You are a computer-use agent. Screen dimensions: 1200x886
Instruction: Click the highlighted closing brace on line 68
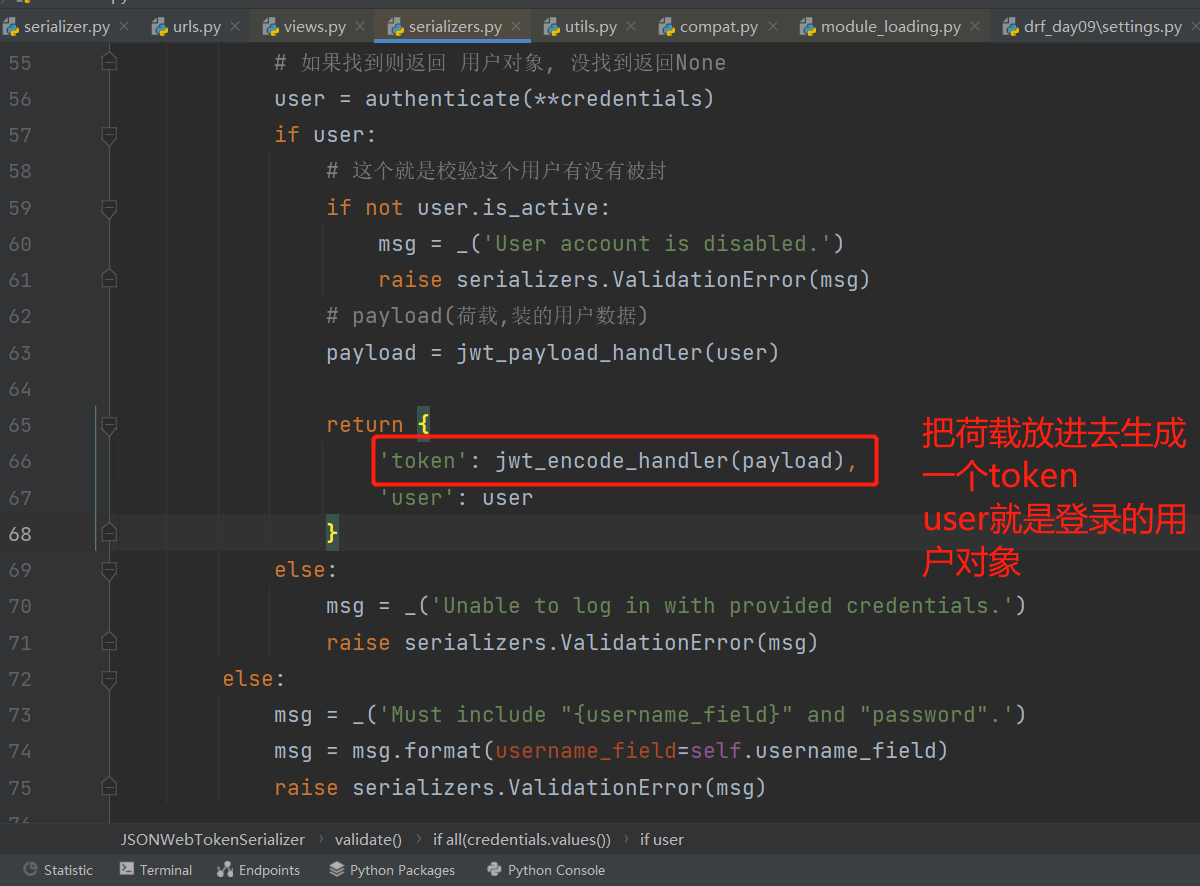coord(332,534)
